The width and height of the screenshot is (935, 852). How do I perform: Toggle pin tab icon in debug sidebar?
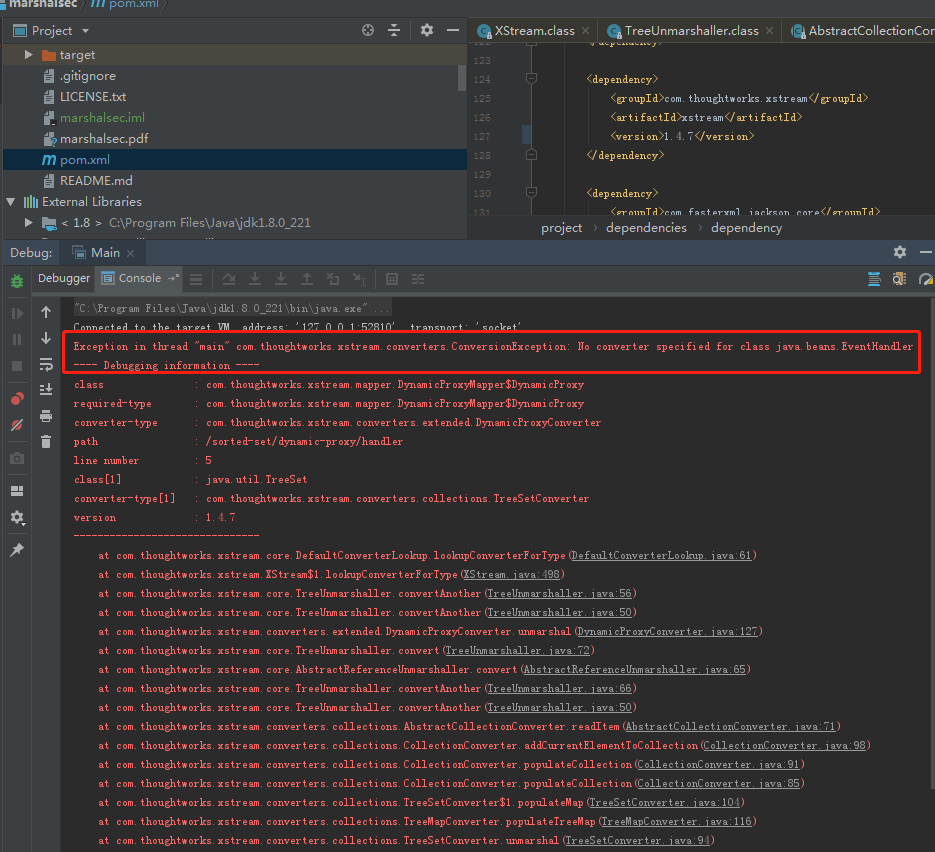coord(17,550)
